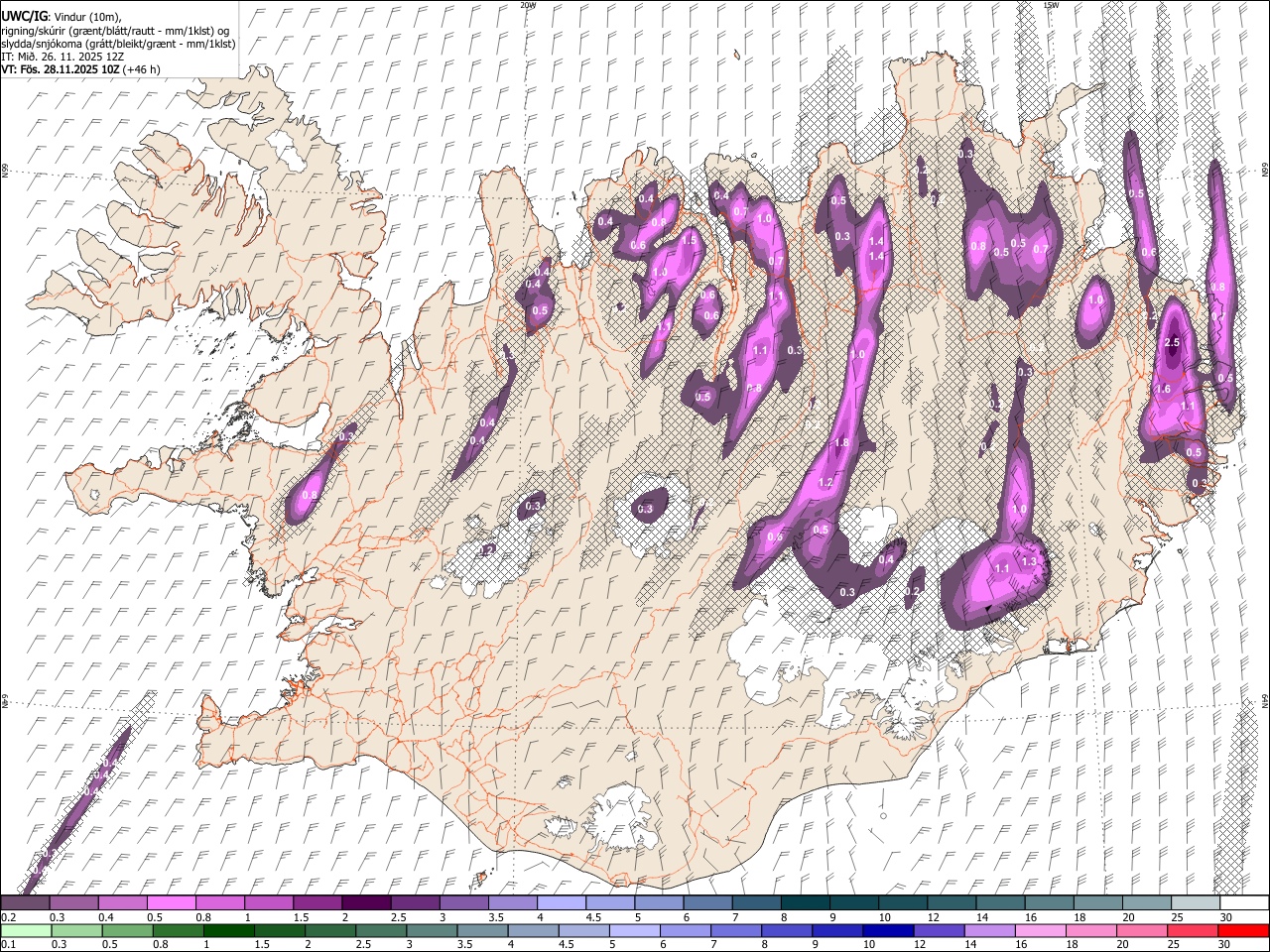Click the bright red swatch labeled 30 in lower legend
1270x952 pixels.
pyautogui.click(x=1243, y=931)
